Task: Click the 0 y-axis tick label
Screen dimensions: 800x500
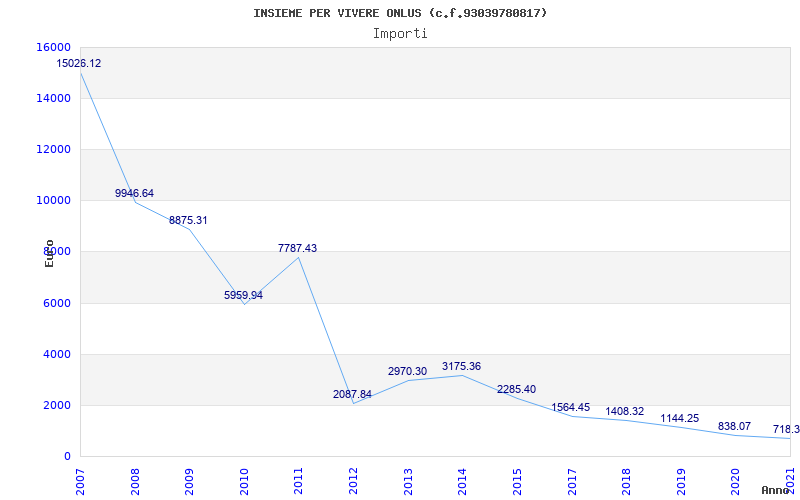Action: pyautogui.click(x=67, y=457)
